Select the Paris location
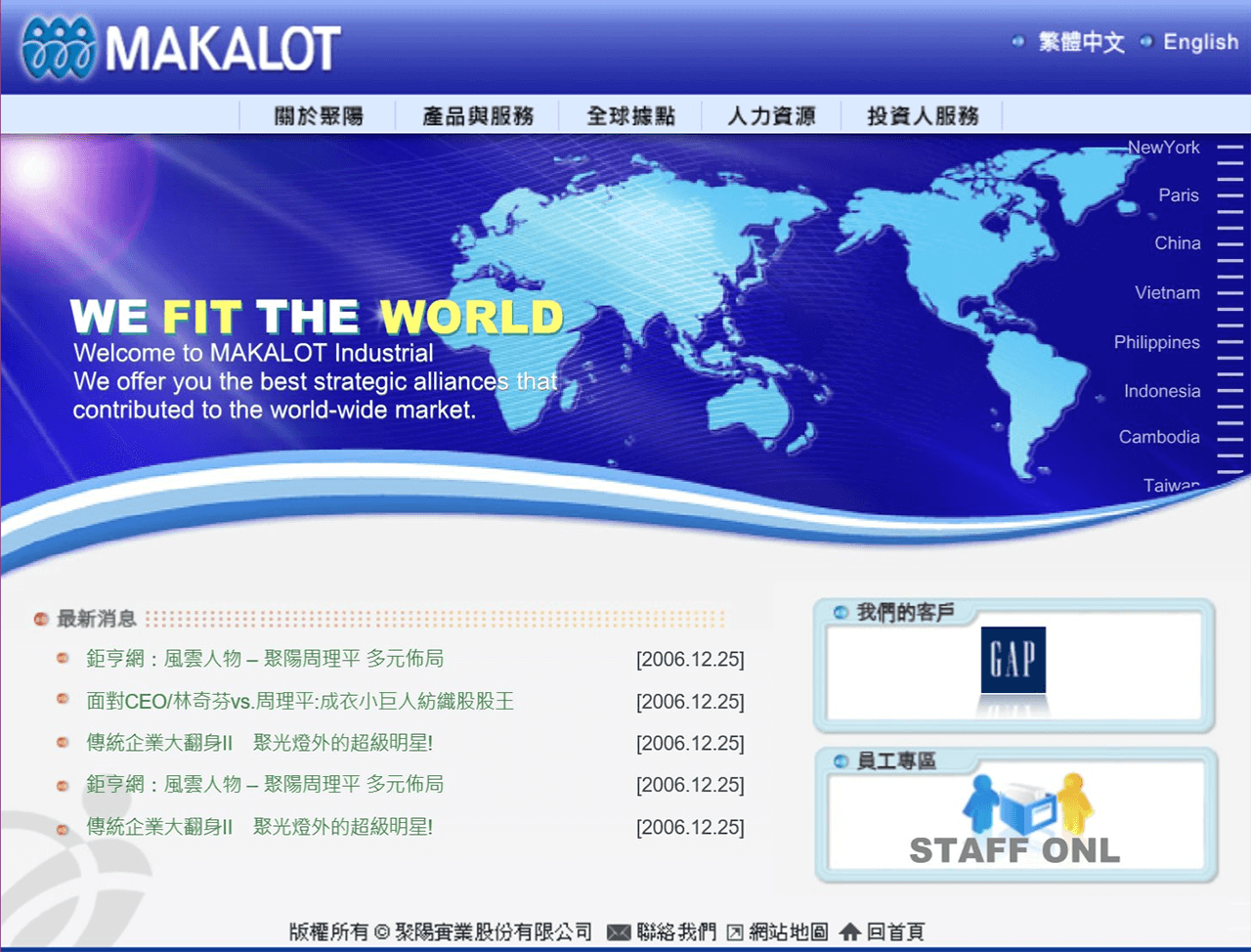 click(1179, 195)
